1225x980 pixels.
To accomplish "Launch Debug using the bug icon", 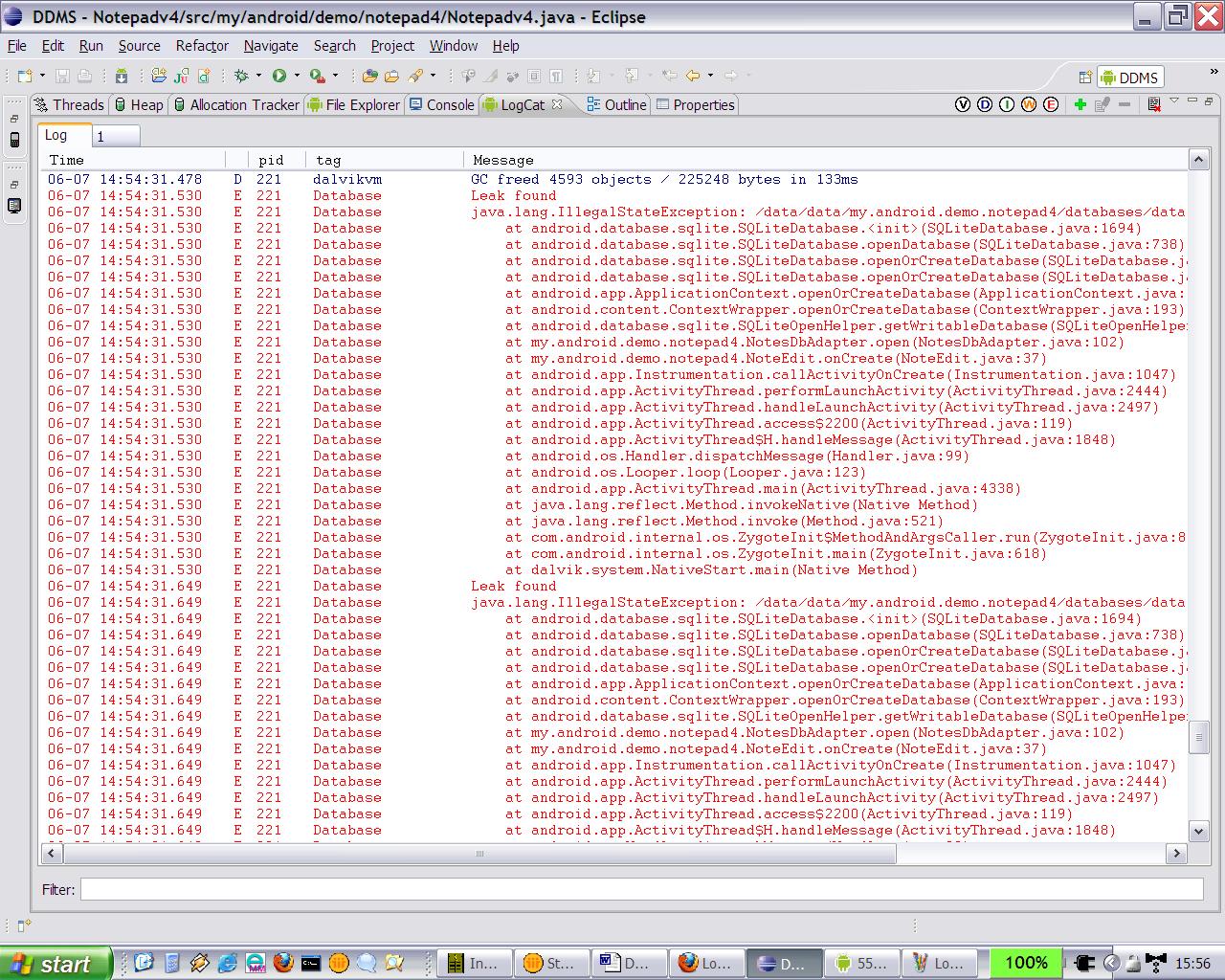I will click(239, 75).
